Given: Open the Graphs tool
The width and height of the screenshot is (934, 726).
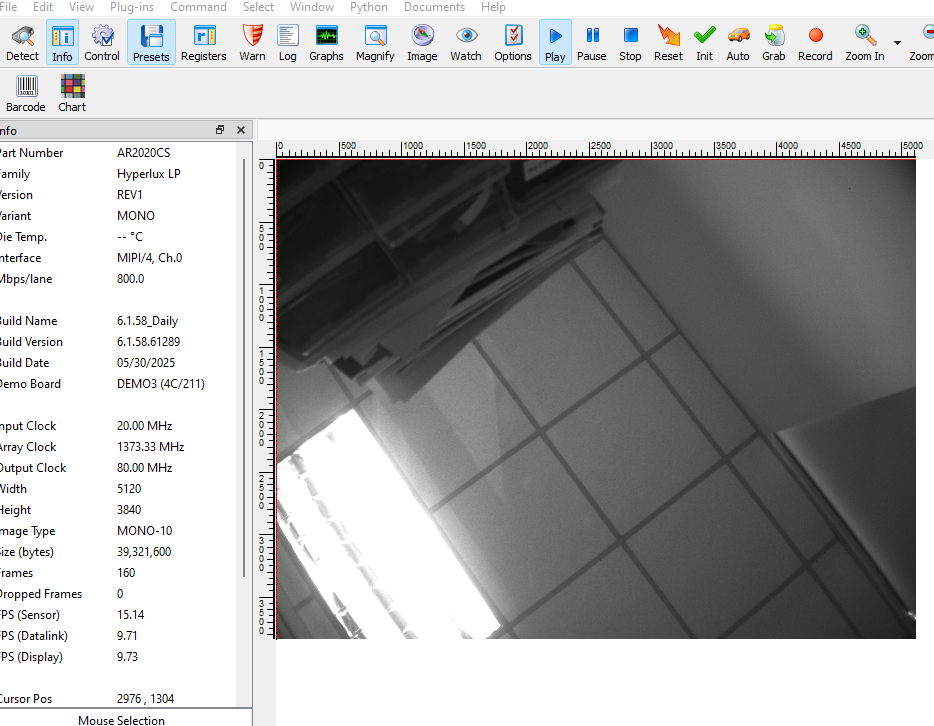Looking at the screenshot, I should (326, 42).
